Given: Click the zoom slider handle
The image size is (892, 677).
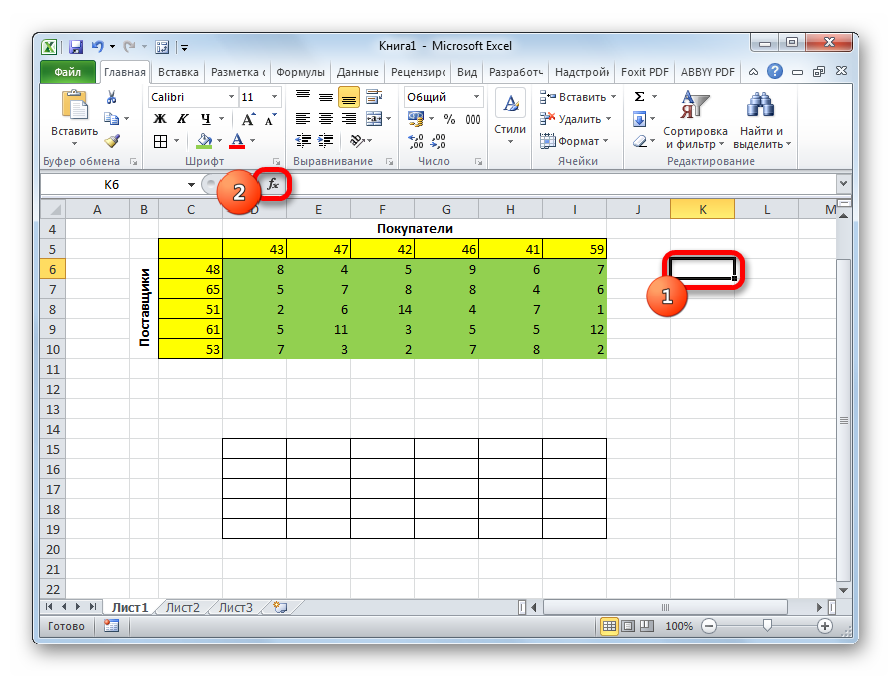Looking at the screenshot, I should click(767, 626).
